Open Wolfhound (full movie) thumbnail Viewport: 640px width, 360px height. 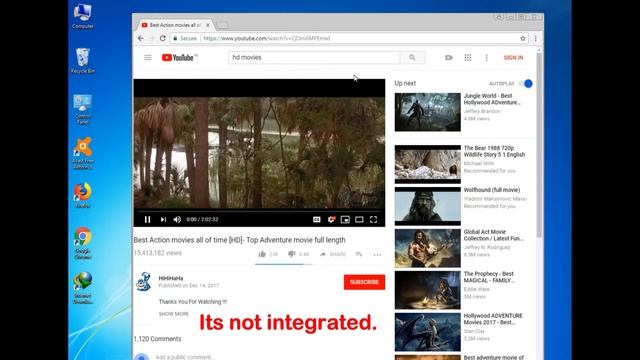pyautogui.click(x=427, y=206)
